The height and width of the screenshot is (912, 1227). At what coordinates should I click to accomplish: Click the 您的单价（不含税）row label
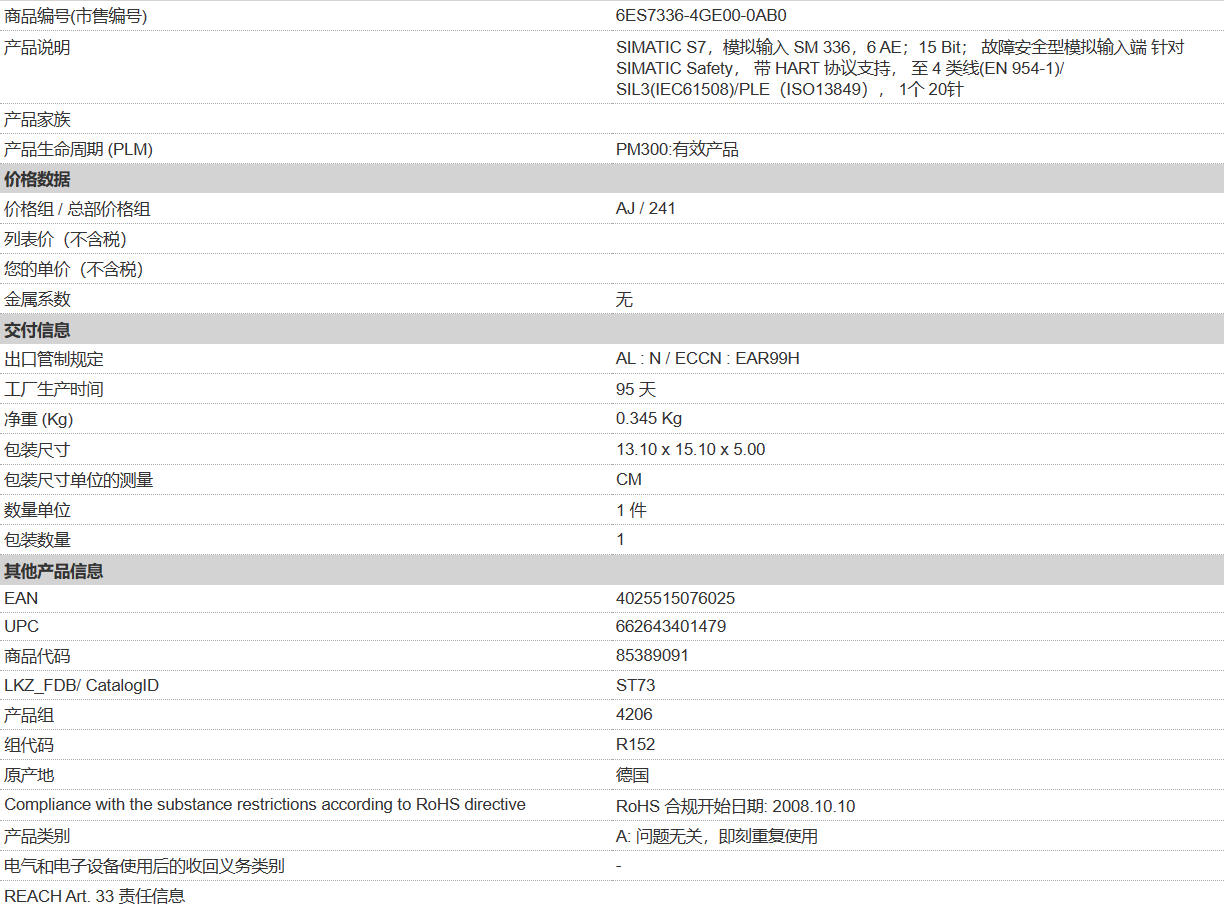click(x=74, y=269)
